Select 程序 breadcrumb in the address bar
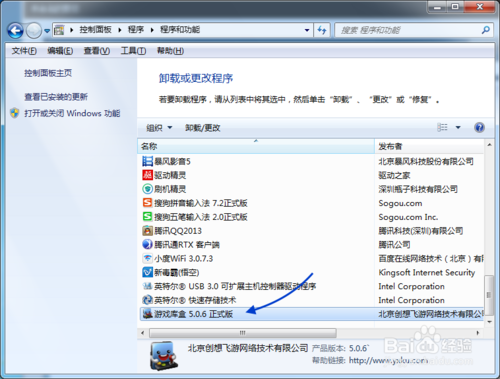 136,30
